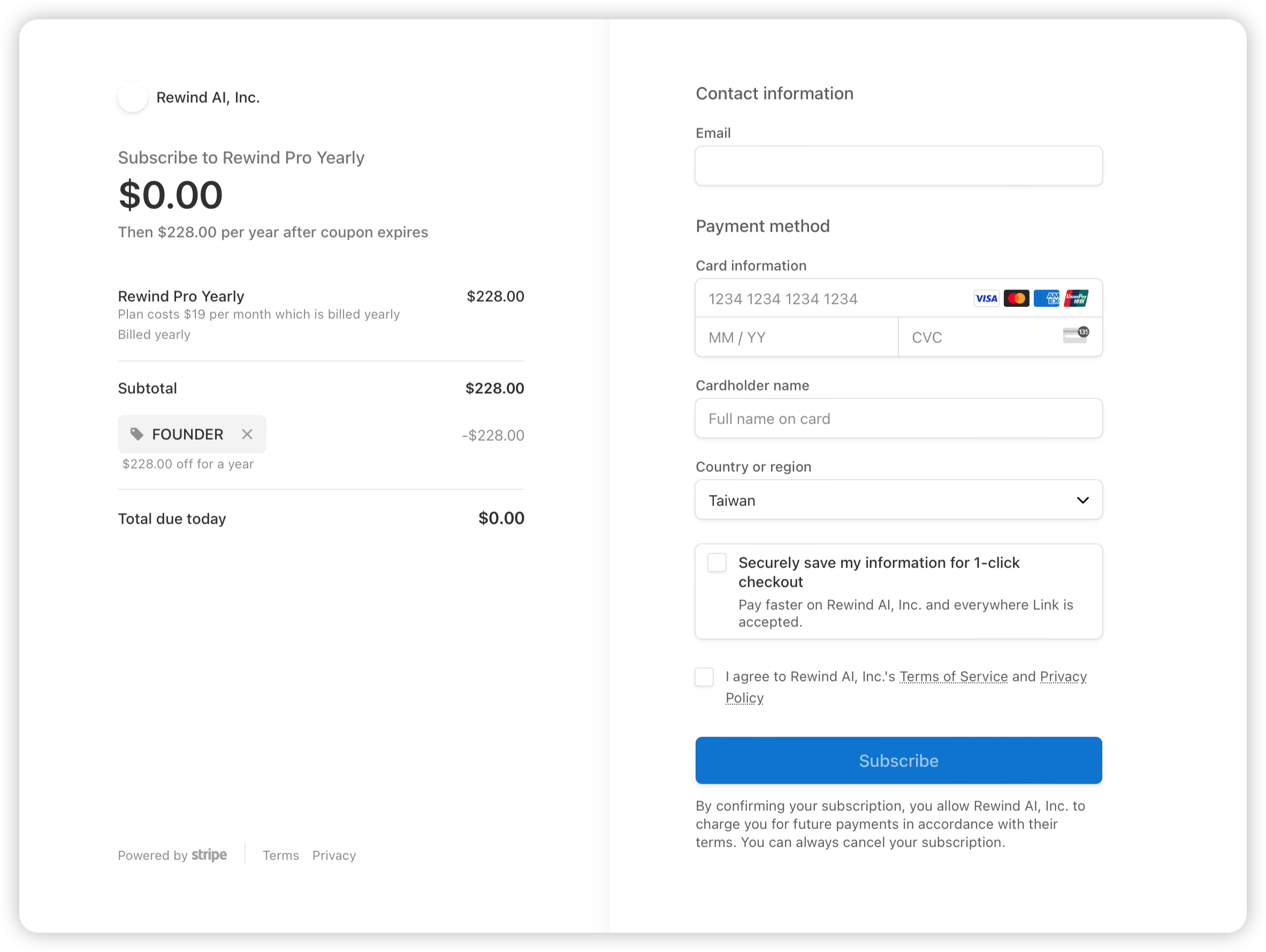Viewport: 1266px width, 952px height.
Task: Click the 'Payment method' heading
Action: [762, 226]
